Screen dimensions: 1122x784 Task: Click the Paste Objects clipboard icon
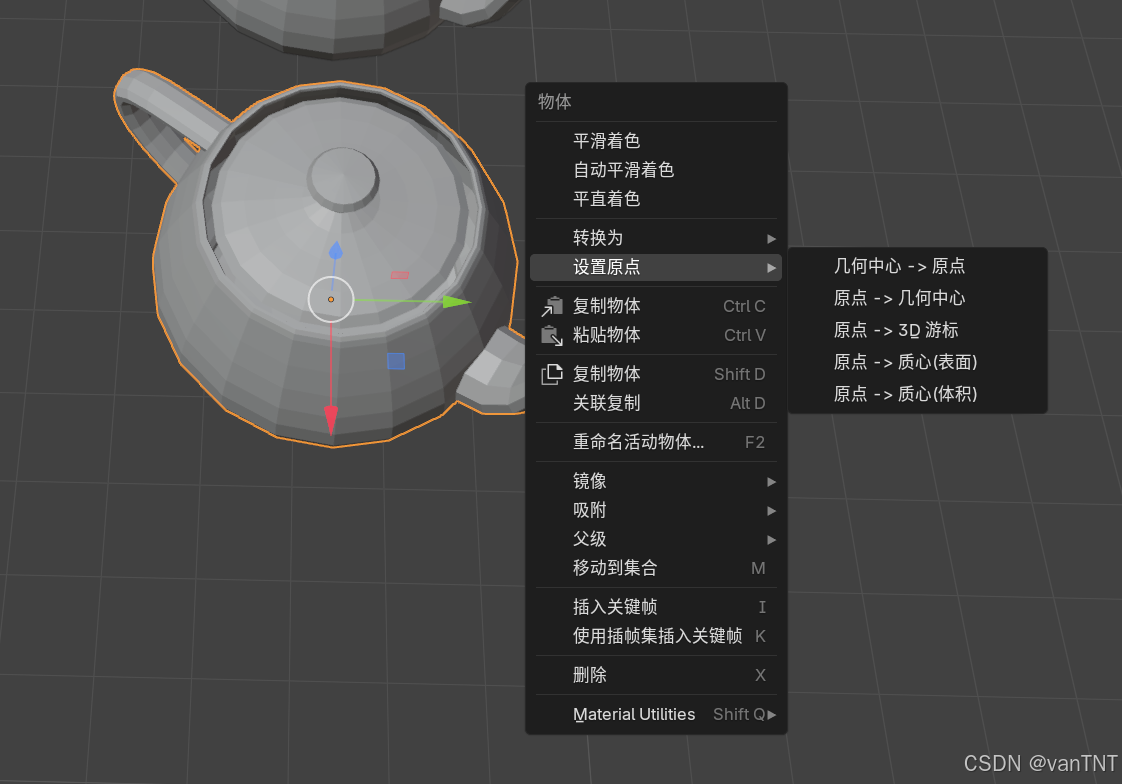pos(552,335)
